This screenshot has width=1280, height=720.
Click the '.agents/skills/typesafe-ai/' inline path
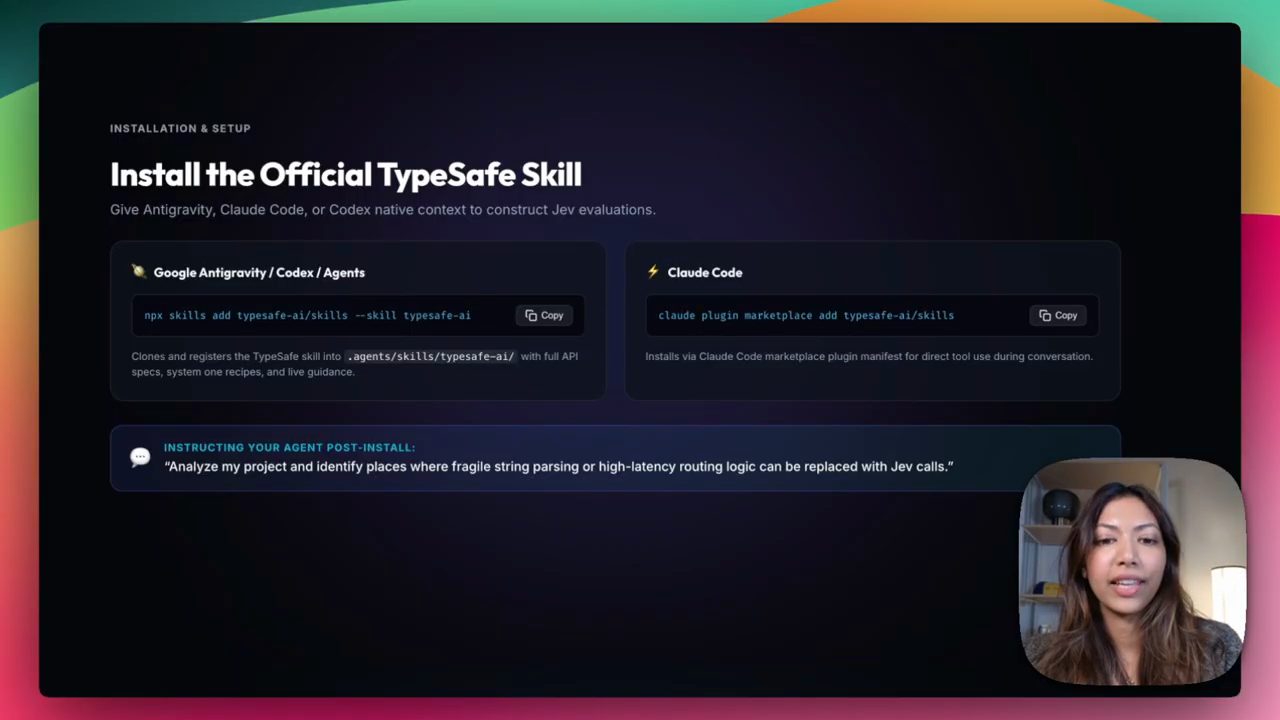[431, 356]
